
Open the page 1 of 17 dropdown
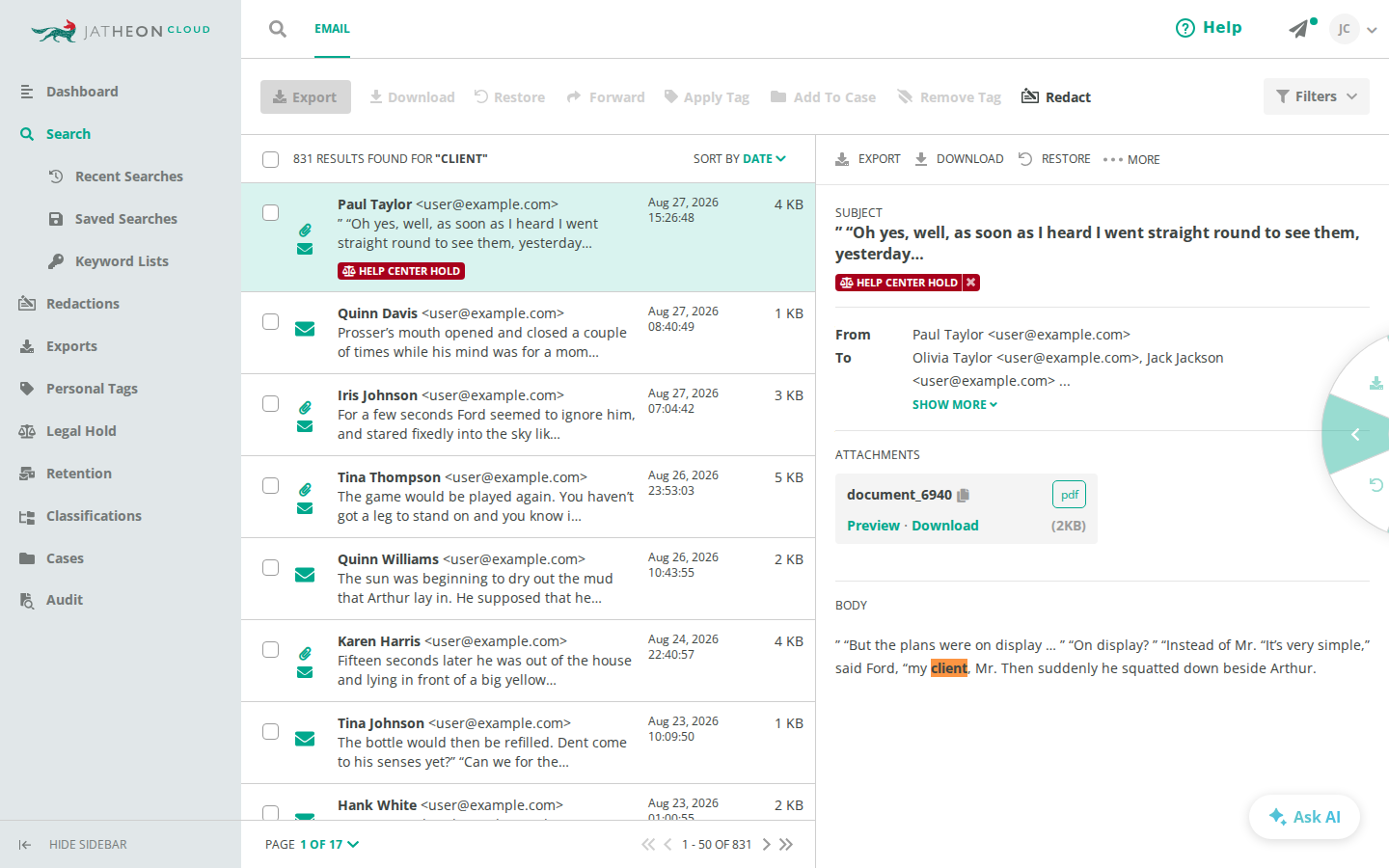(x=329, y=845)
